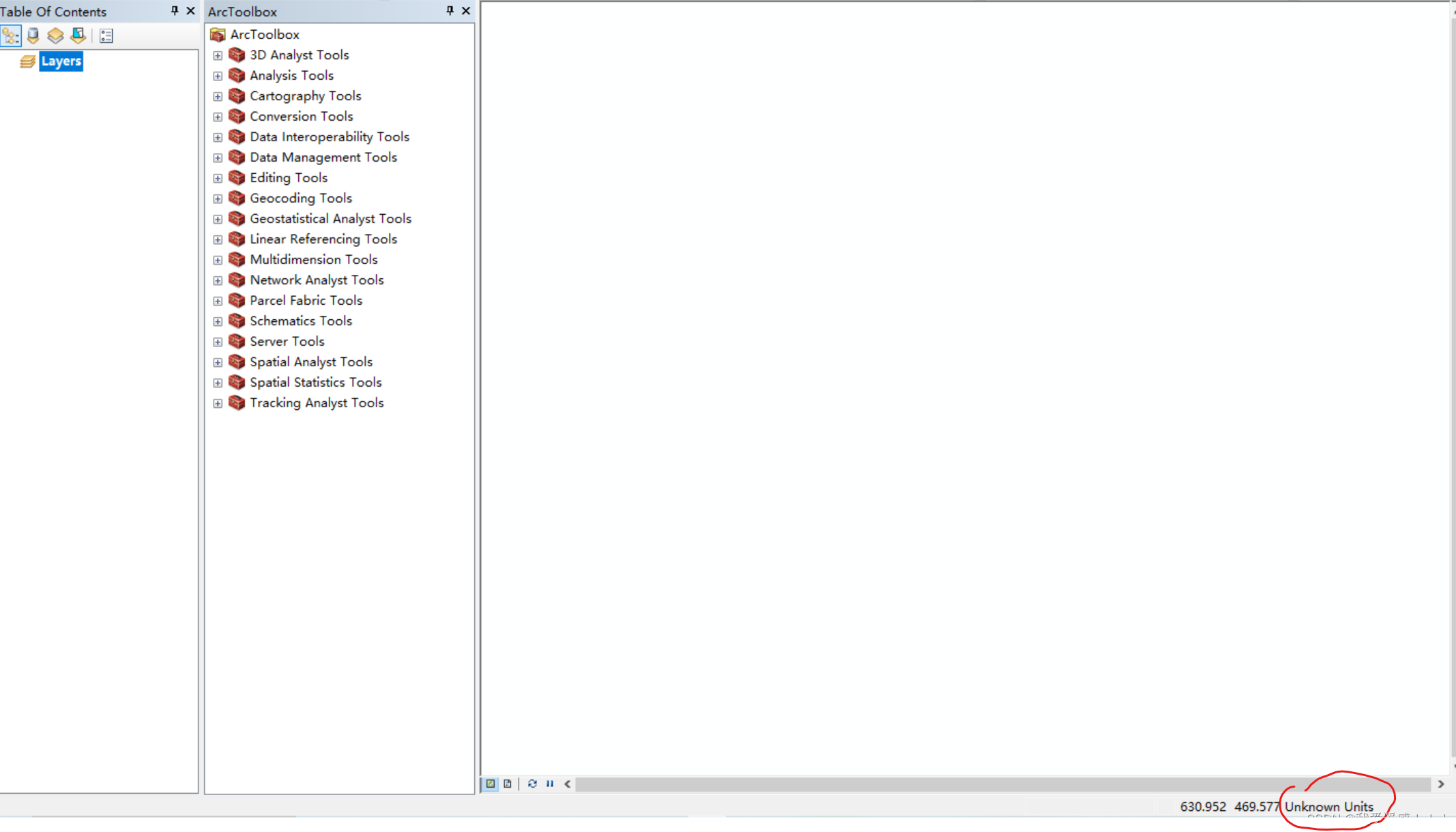Click List By Source database icon
This screenshot has height=832, width=1456.
(33, 35)
